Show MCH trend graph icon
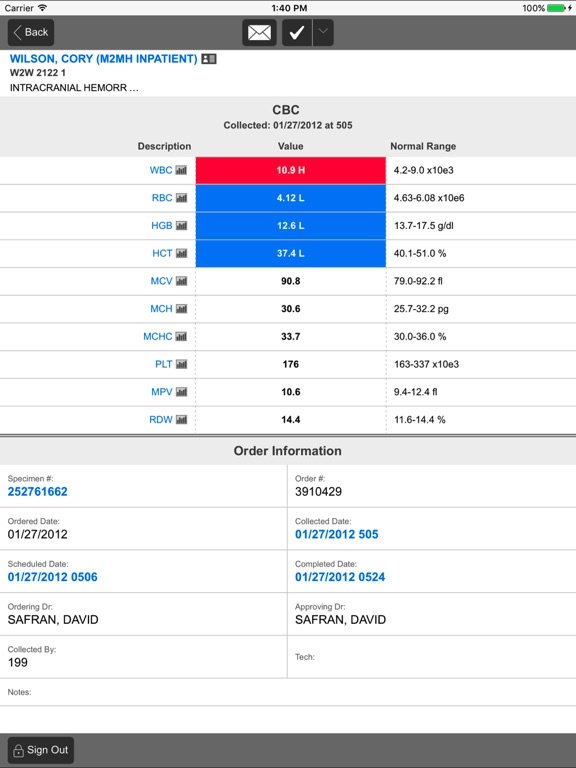The width and height of the screenshot is (576, 768). (182, 309)
